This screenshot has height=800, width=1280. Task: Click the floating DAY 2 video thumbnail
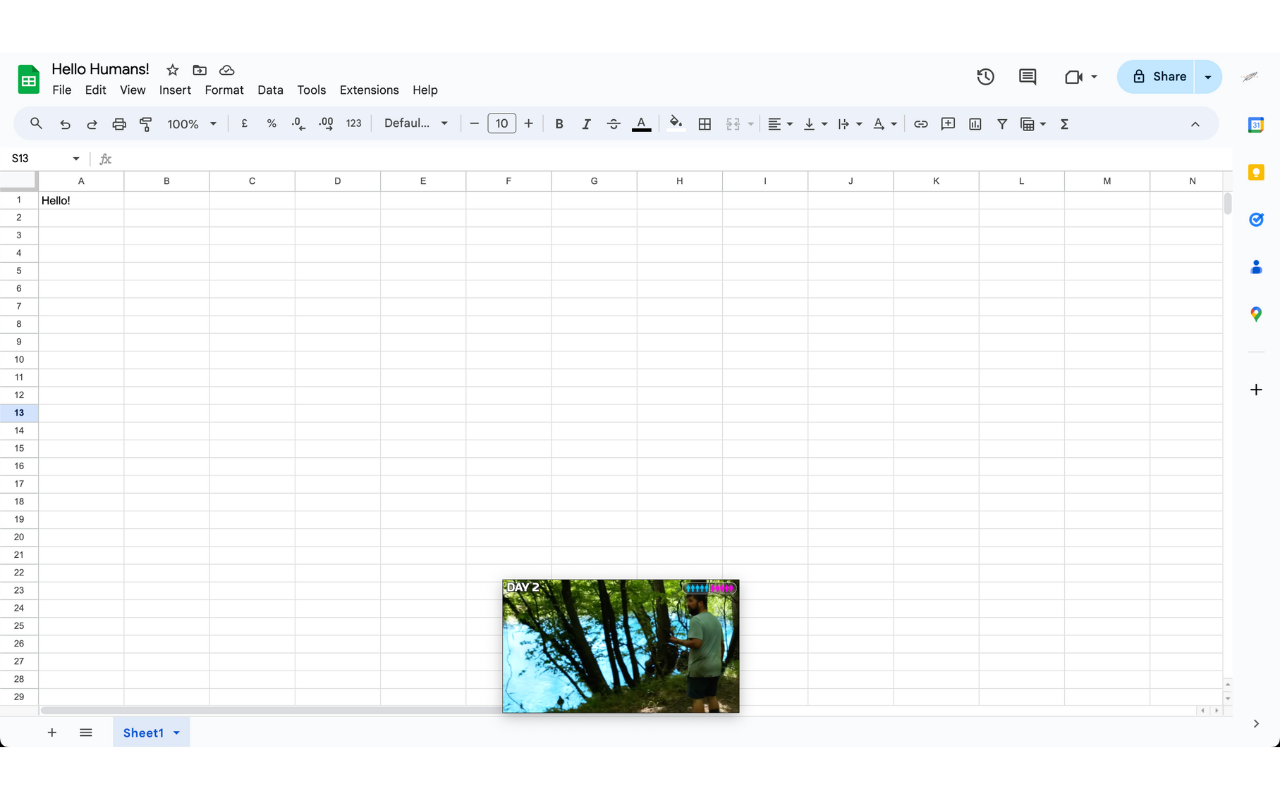621,646
